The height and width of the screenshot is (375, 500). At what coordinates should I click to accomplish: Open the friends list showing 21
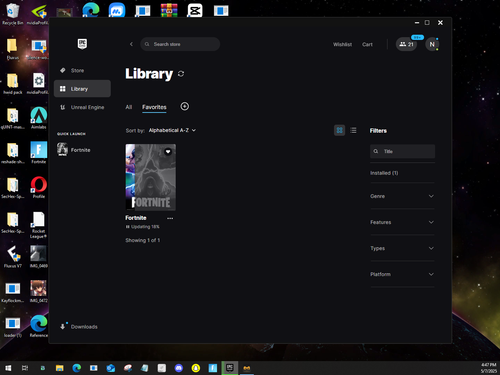(x=406, y=44)
